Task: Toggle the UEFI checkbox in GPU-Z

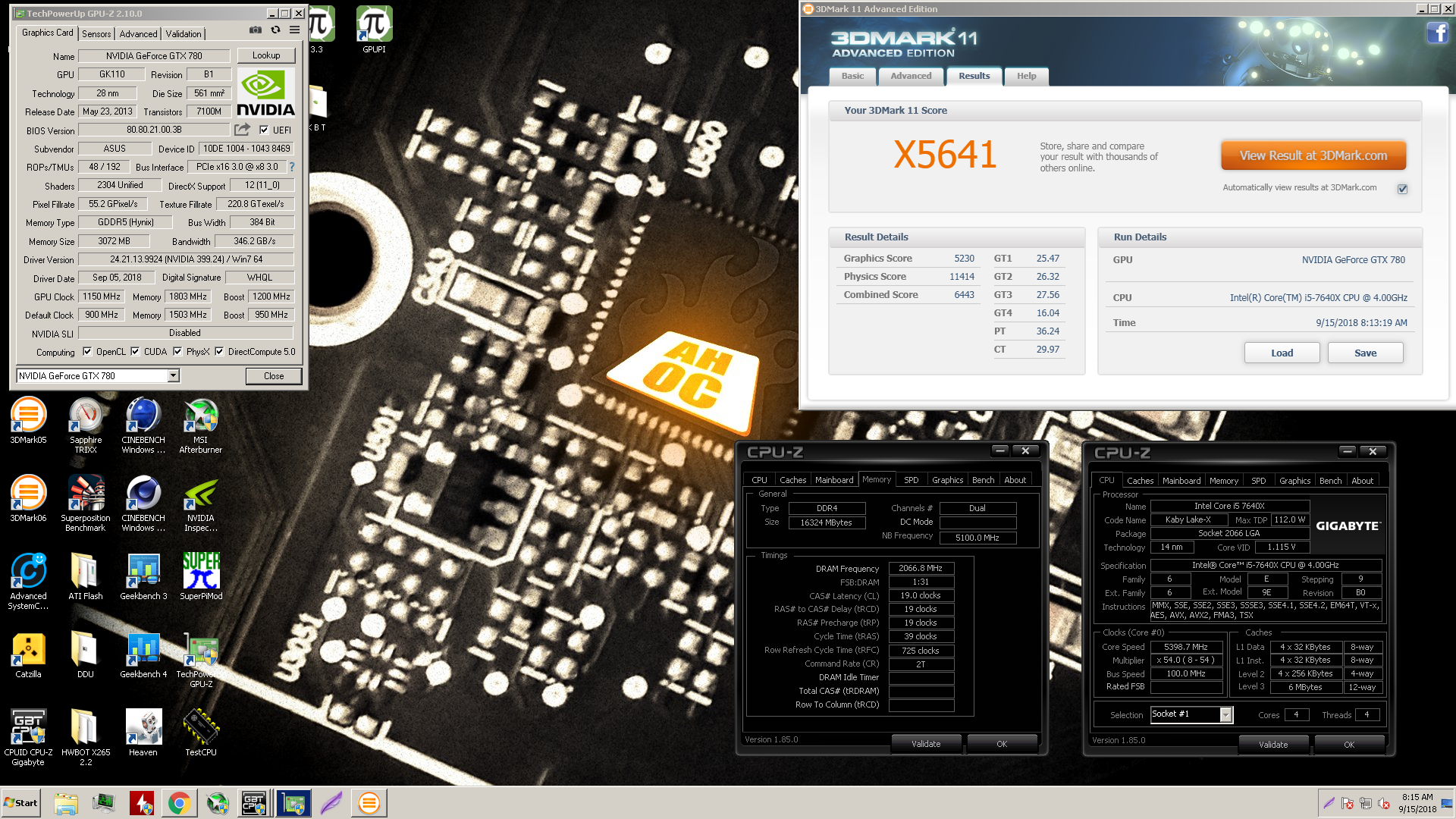Action: coord(264,130)
